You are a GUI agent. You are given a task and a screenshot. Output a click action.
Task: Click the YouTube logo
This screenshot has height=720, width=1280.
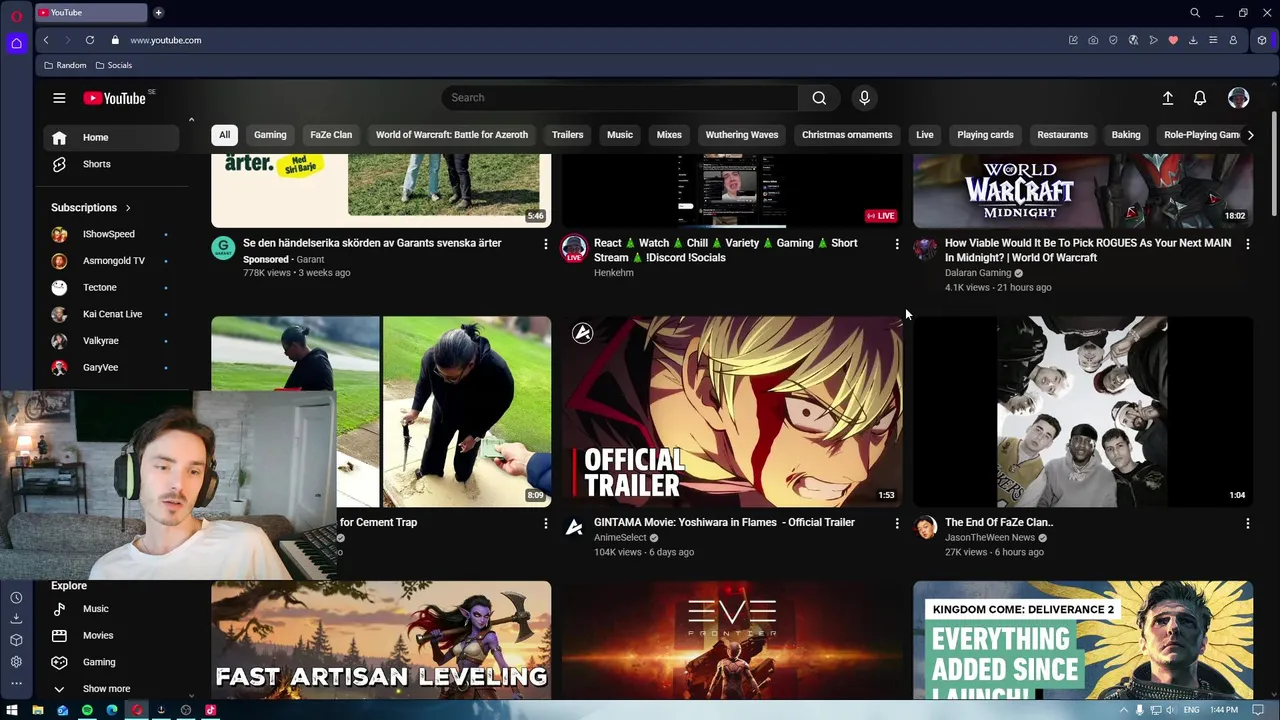coord(115,98)
